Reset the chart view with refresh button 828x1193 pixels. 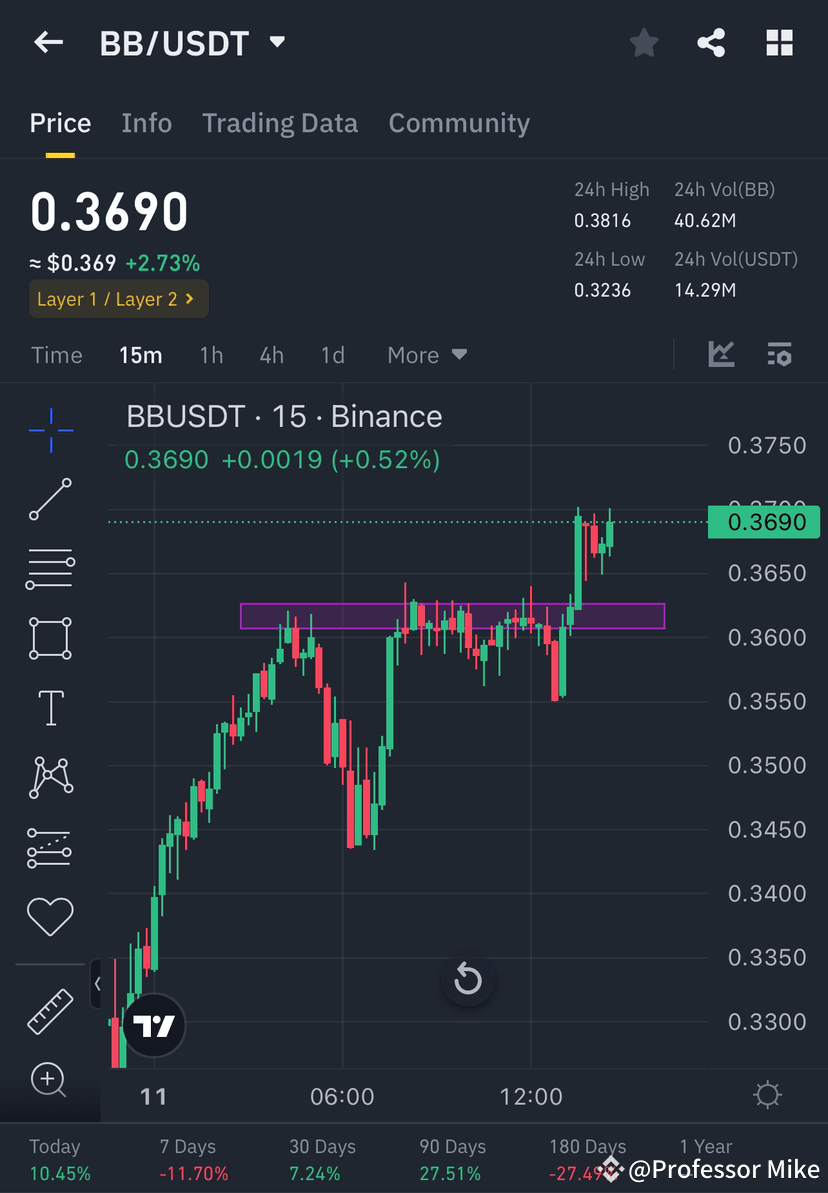pyautogui.click(x=468, y=981)
